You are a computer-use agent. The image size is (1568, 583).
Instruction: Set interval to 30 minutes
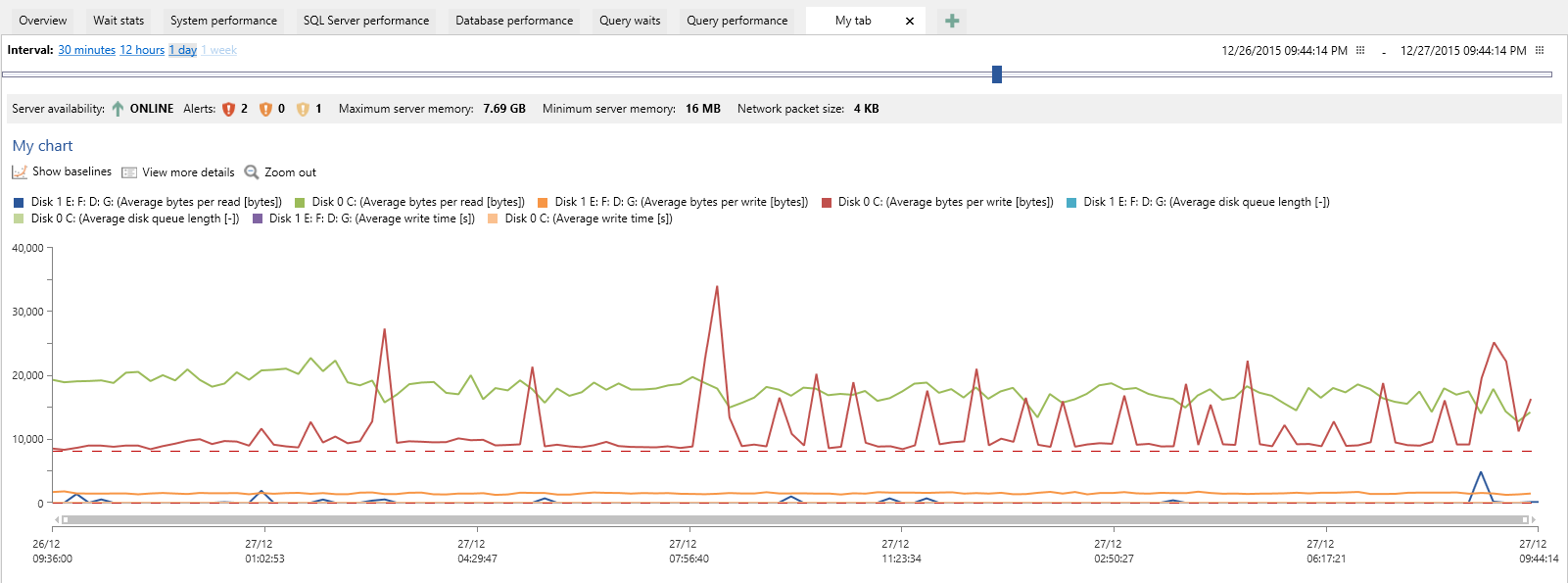86,50
